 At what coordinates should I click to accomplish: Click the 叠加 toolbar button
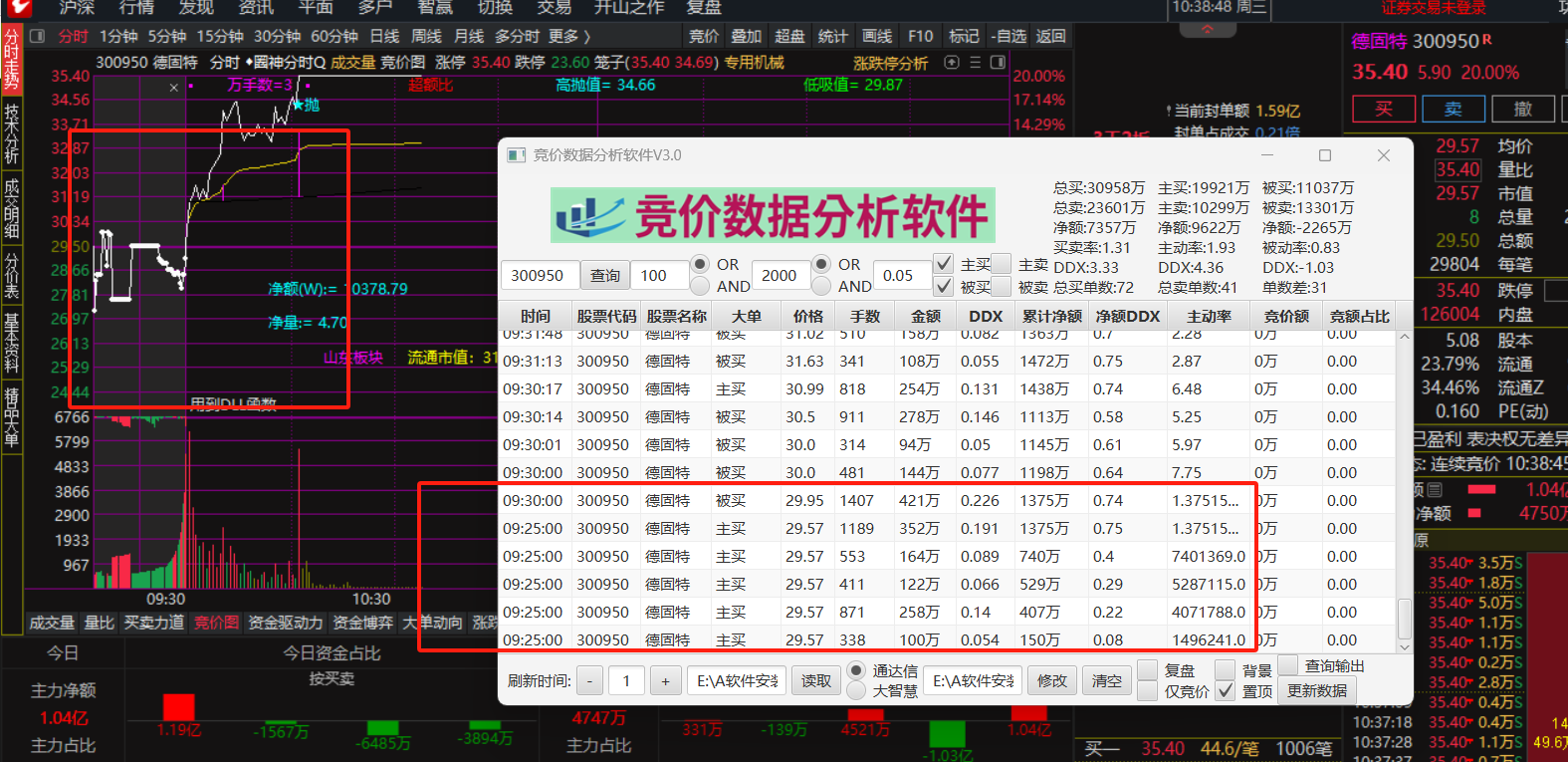(746, 36)
